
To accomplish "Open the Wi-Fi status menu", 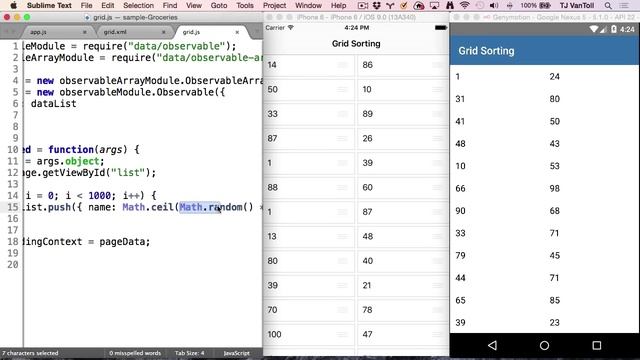I will coord(464,5).
